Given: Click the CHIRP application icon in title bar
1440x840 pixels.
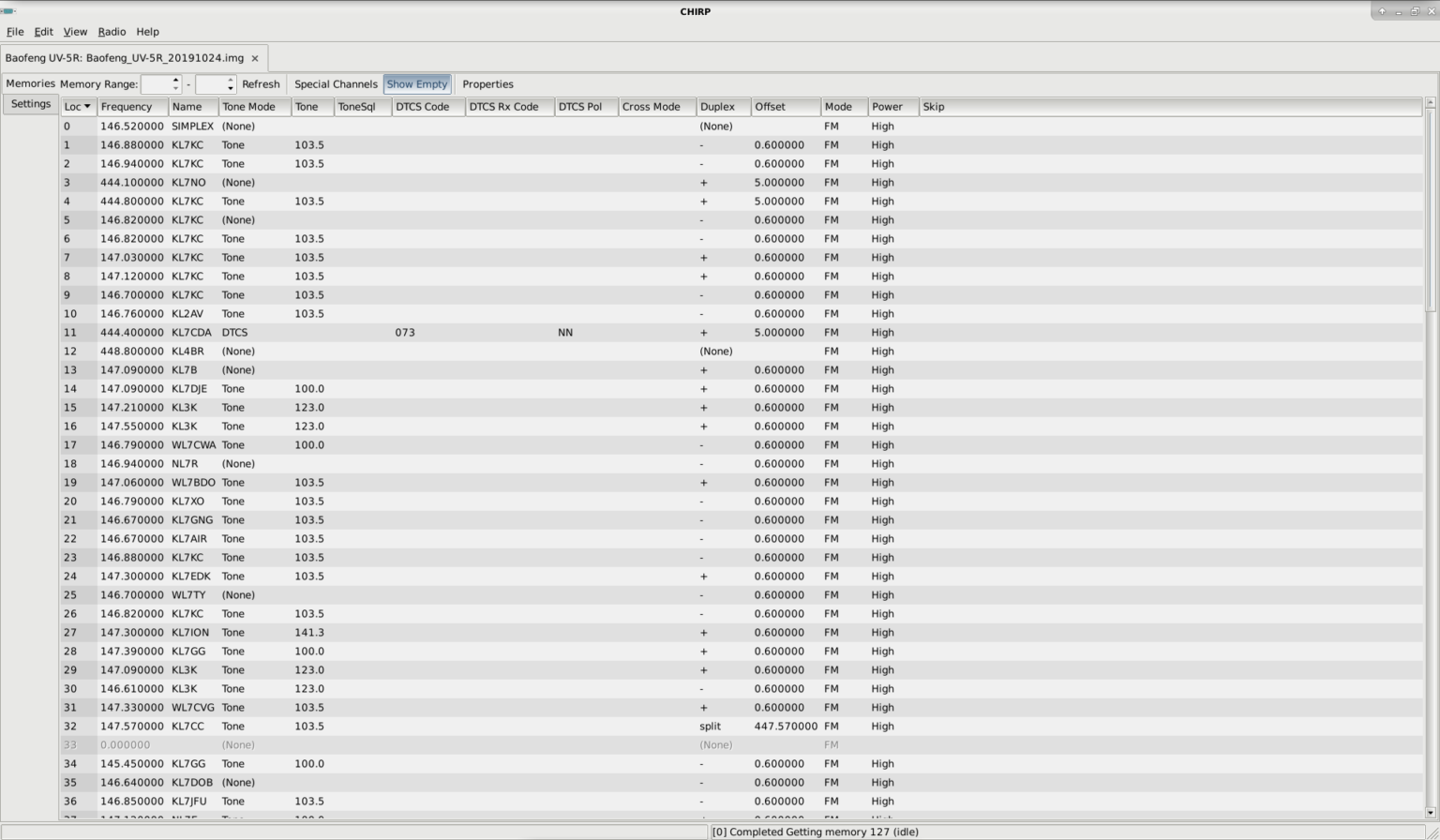Looking at the screenshot, I should tap(8, 11).
